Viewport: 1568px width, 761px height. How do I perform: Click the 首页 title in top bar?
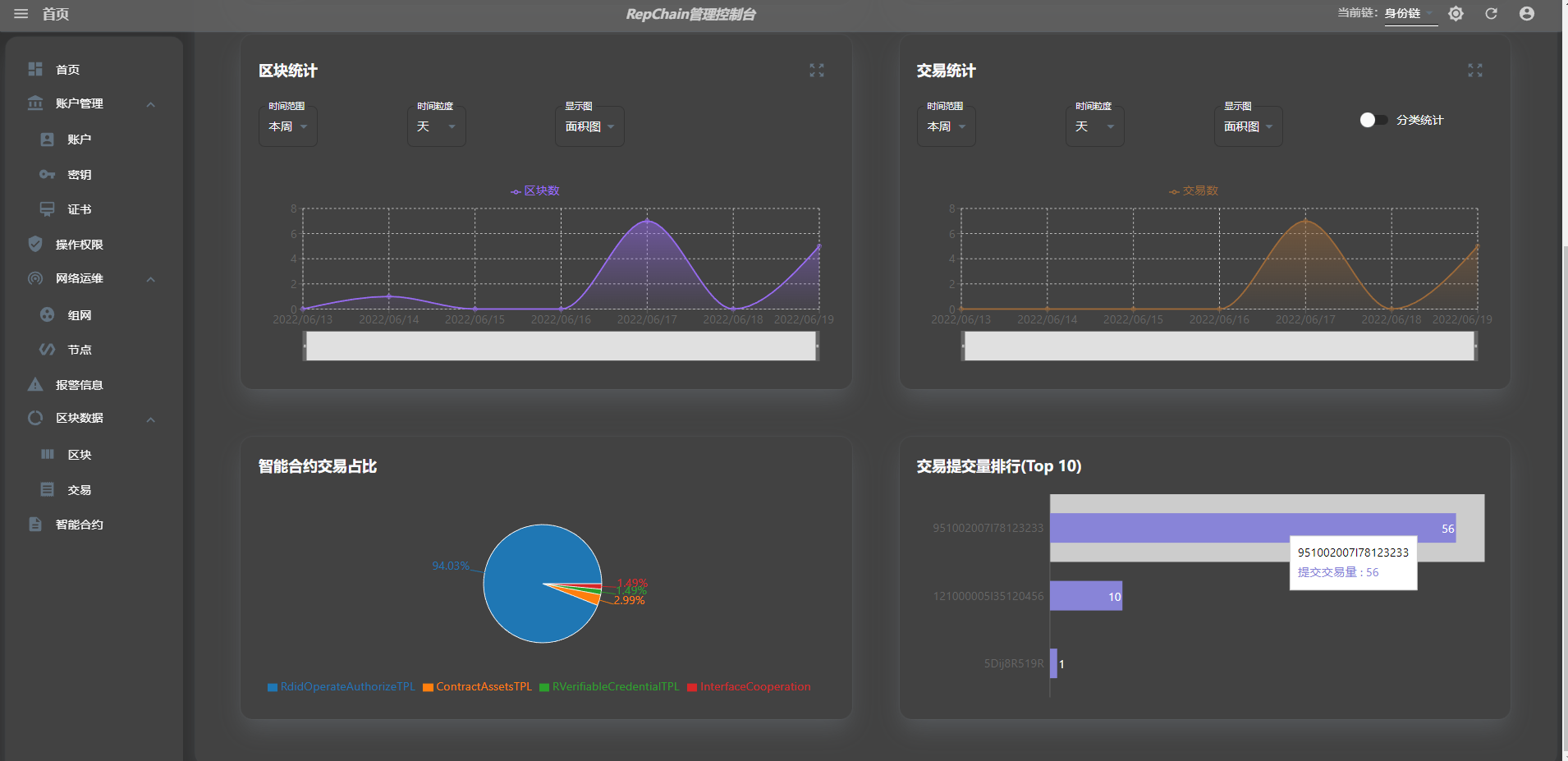tap(56, 14)
